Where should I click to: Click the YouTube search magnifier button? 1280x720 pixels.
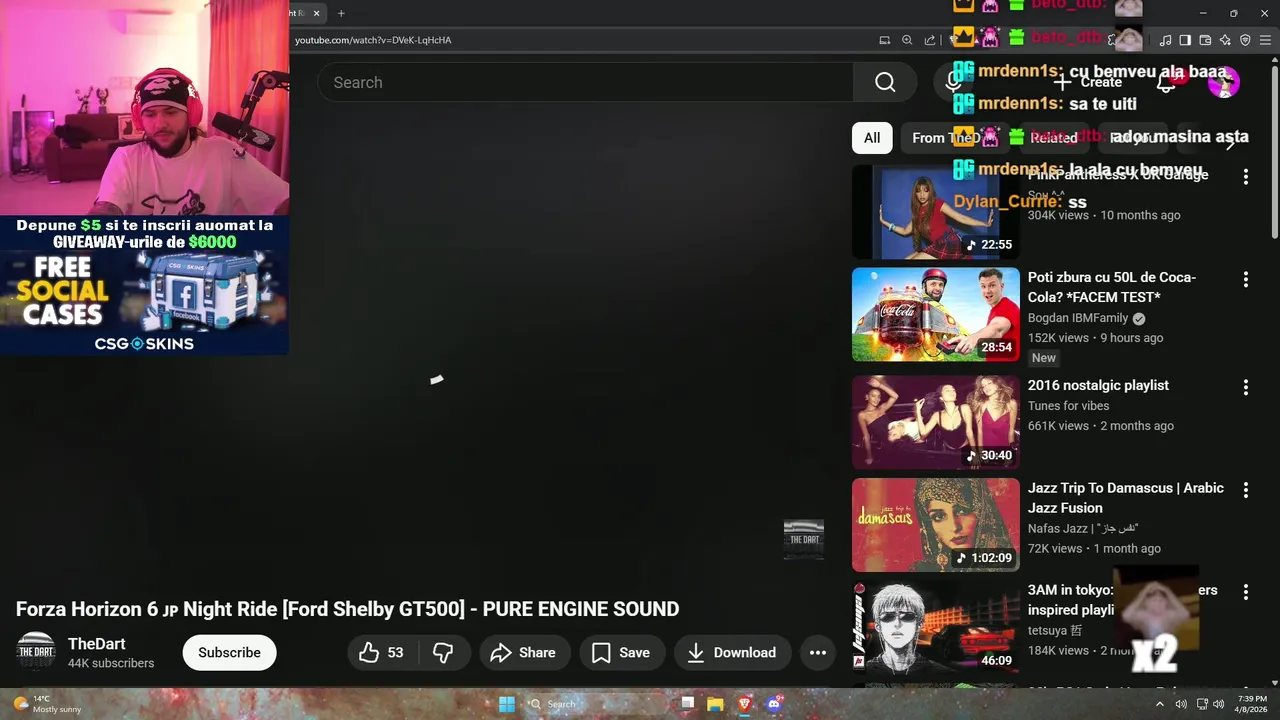pos(885,82)
